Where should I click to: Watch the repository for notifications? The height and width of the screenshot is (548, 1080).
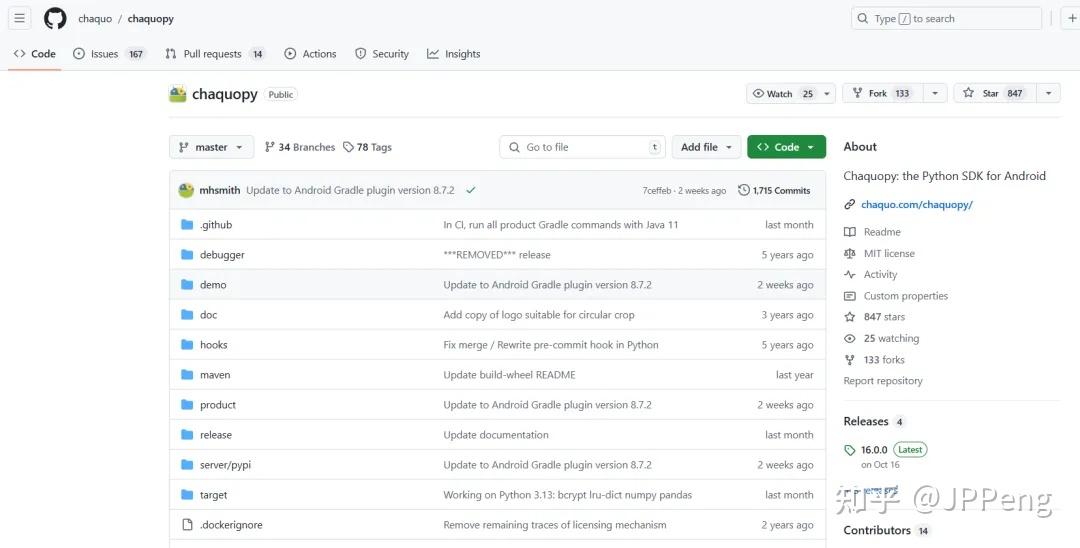tap(780, 93)
